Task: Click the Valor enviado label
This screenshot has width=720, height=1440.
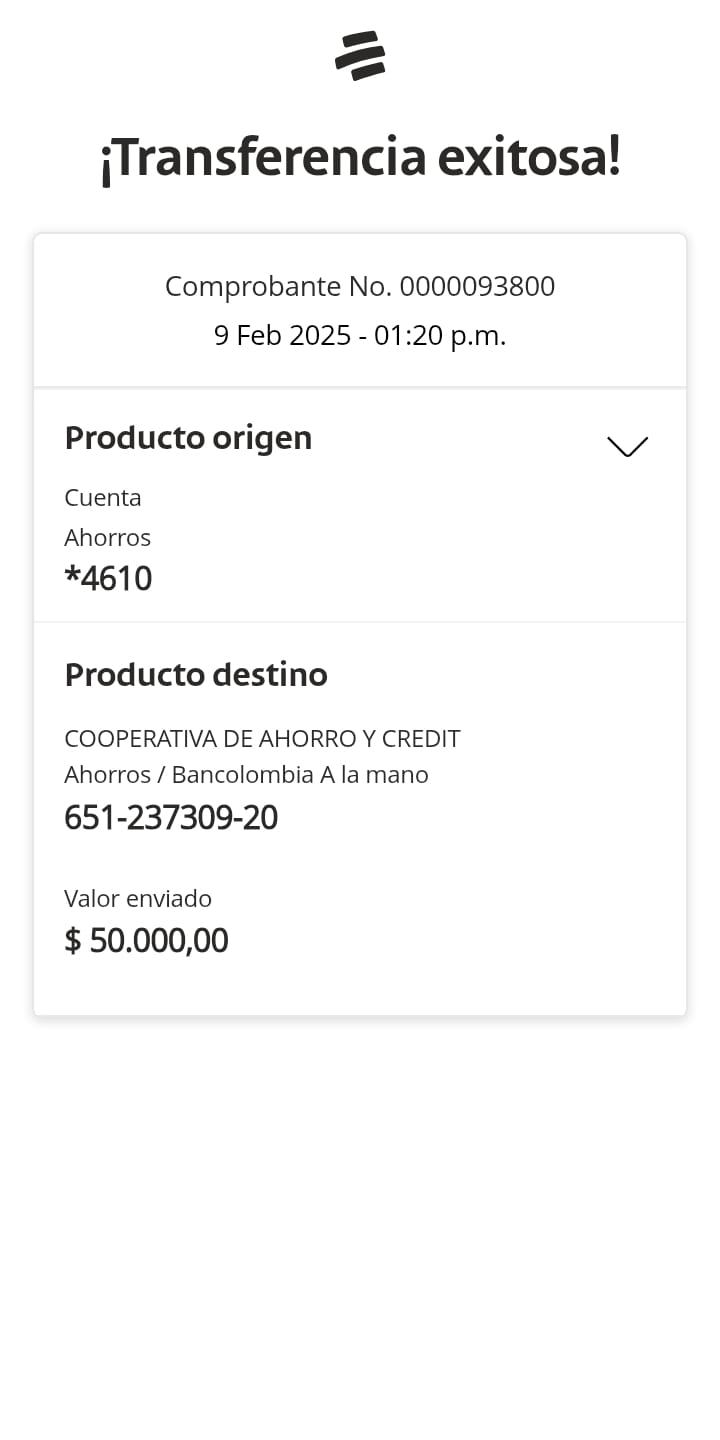Action: 138,899
